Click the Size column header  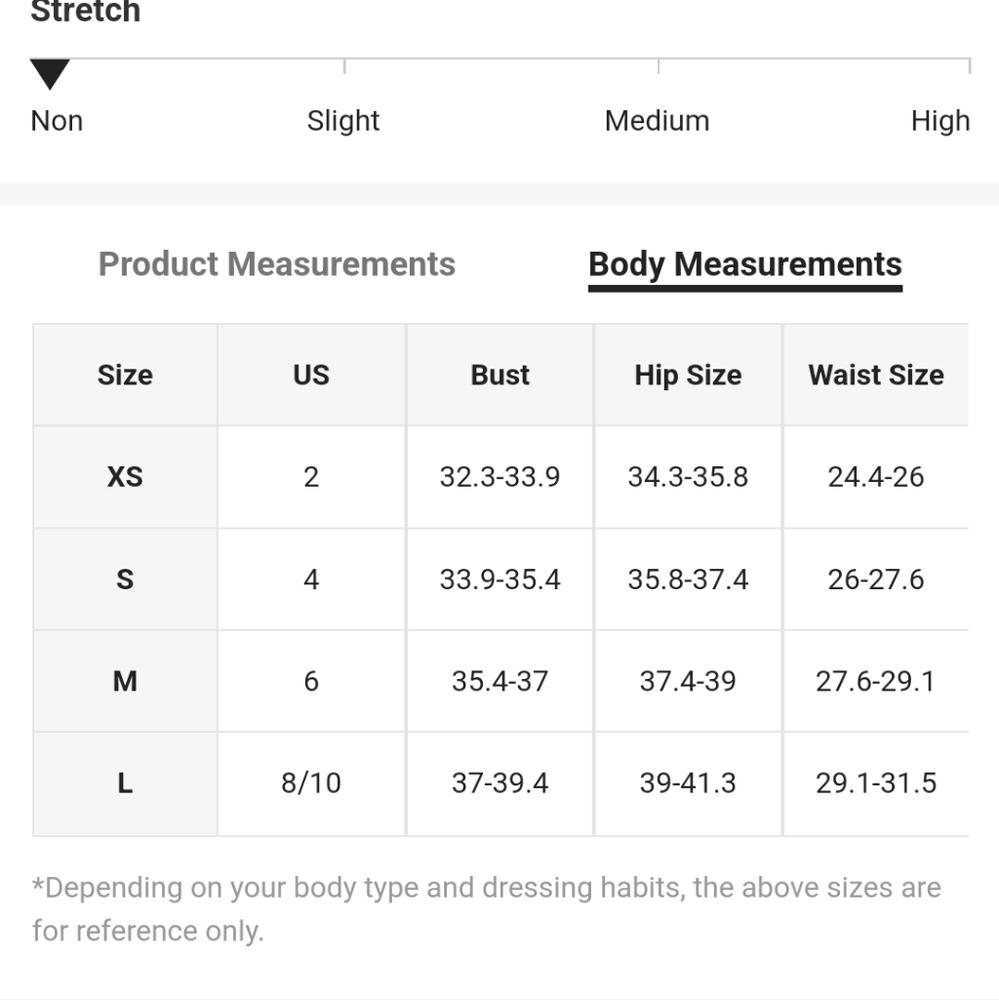pyautogui.click(x=125, y=375)
